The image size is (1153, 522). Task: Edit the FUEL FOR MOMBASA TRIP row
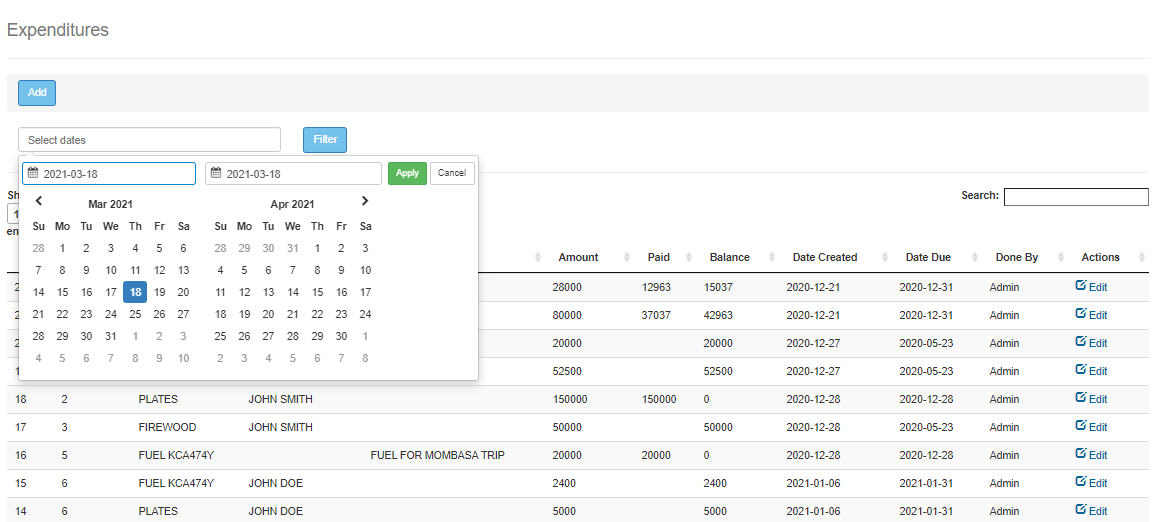point(1091,455)
